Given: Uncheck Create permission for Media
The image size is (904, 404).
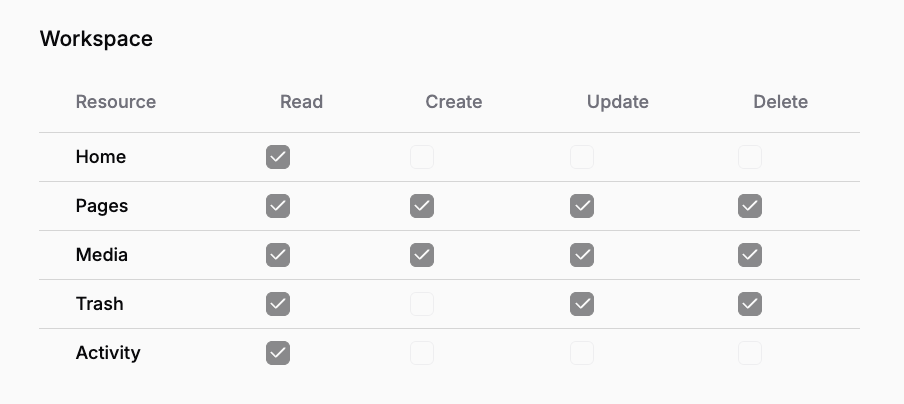Looking at the screenshot, I should [x=422, y=255].
